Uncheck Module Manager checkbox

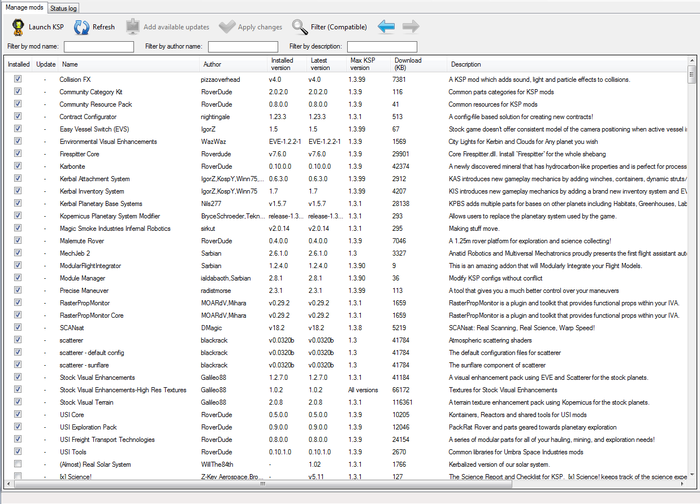pyautogui.click(x=18, y=278)
